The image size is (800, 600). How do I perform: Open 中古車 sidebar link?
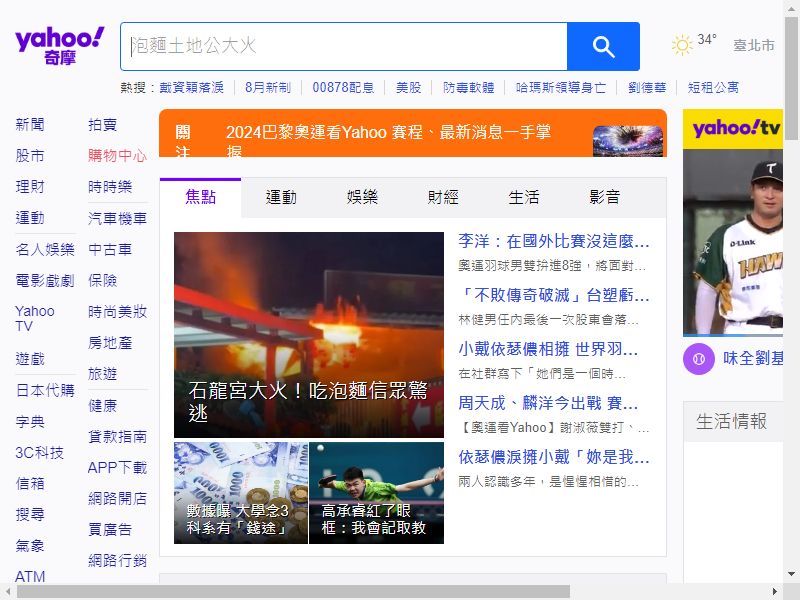point(110,249)
